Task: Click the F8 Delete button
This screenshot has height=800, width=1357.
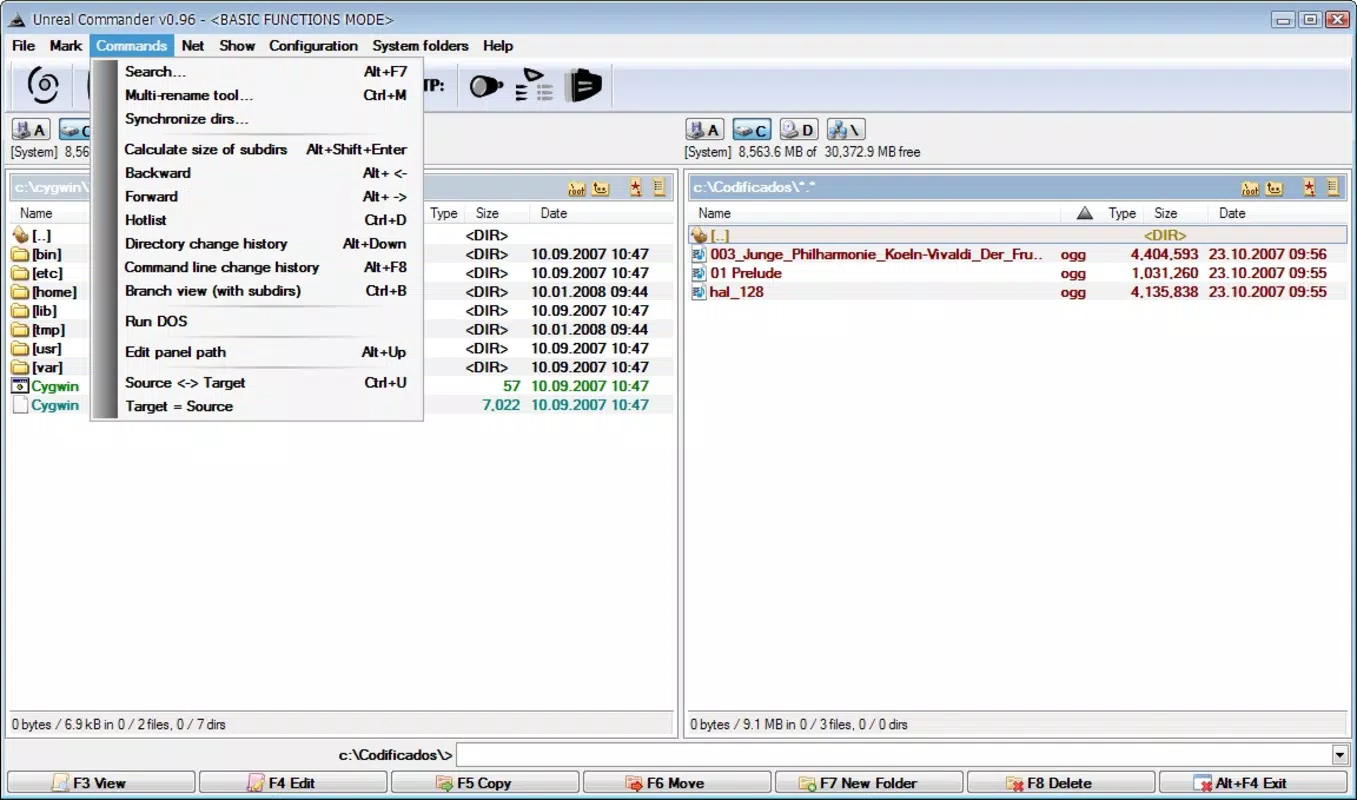Action: (x=1061, y=783)
